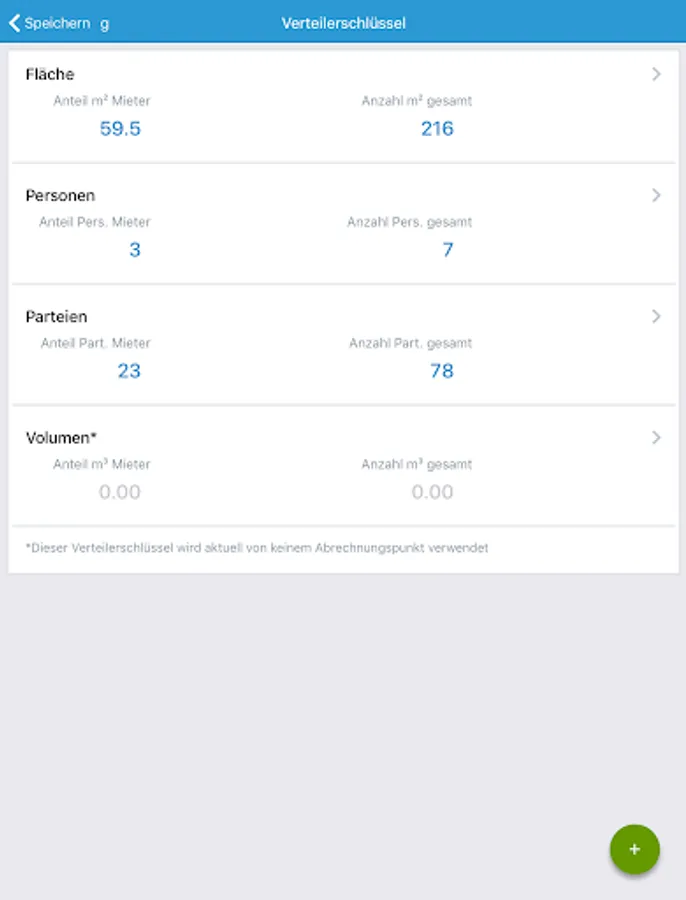Edit Parteien tenant share value 23
Screen dimensions: 686x900
coord(129,371)
